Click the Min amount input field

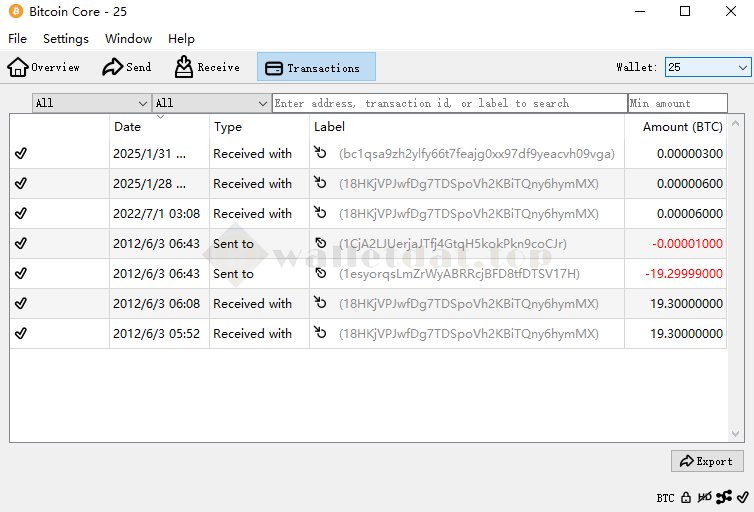[677, 103]
